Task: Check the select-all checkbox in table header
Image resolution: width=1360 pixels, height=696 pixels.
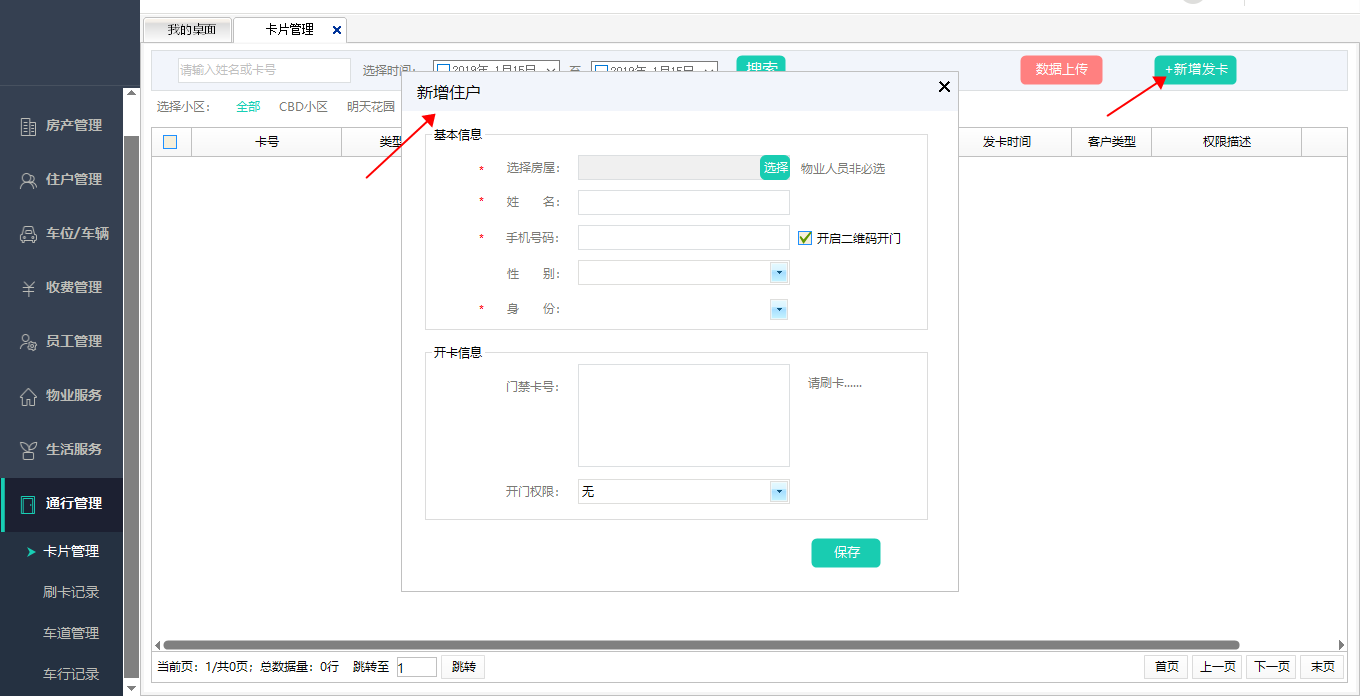Action: coord(170,142)
